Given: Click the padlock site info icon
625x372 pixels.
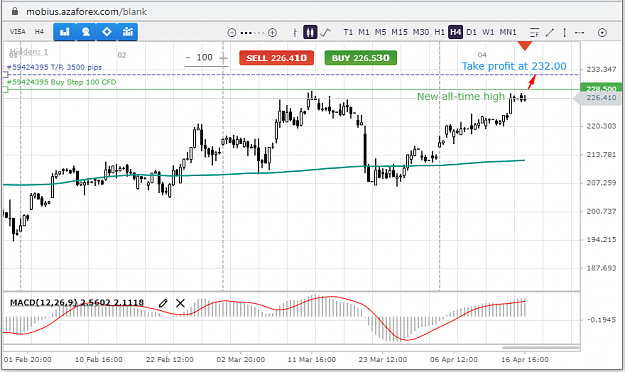Looking at the screenshot, I should 15,11.
